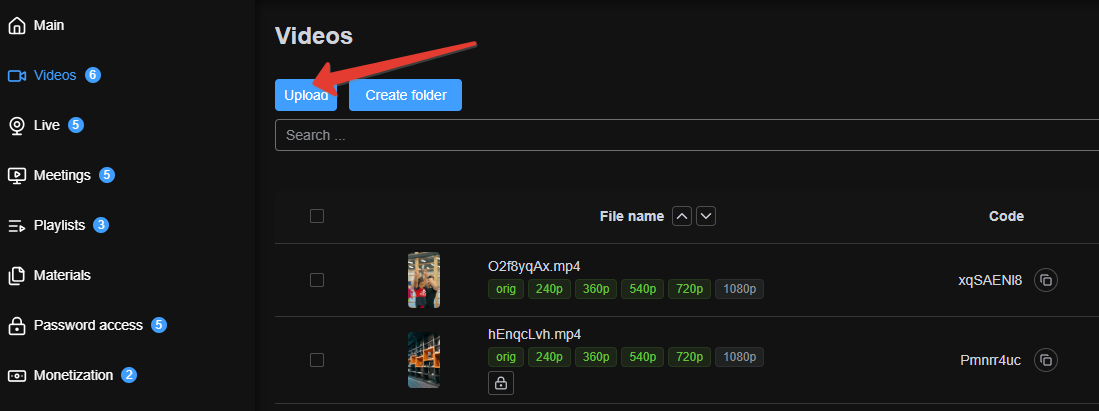Select the 540p tag of O2f8yqAx.mp4

[x=643, y=289]
